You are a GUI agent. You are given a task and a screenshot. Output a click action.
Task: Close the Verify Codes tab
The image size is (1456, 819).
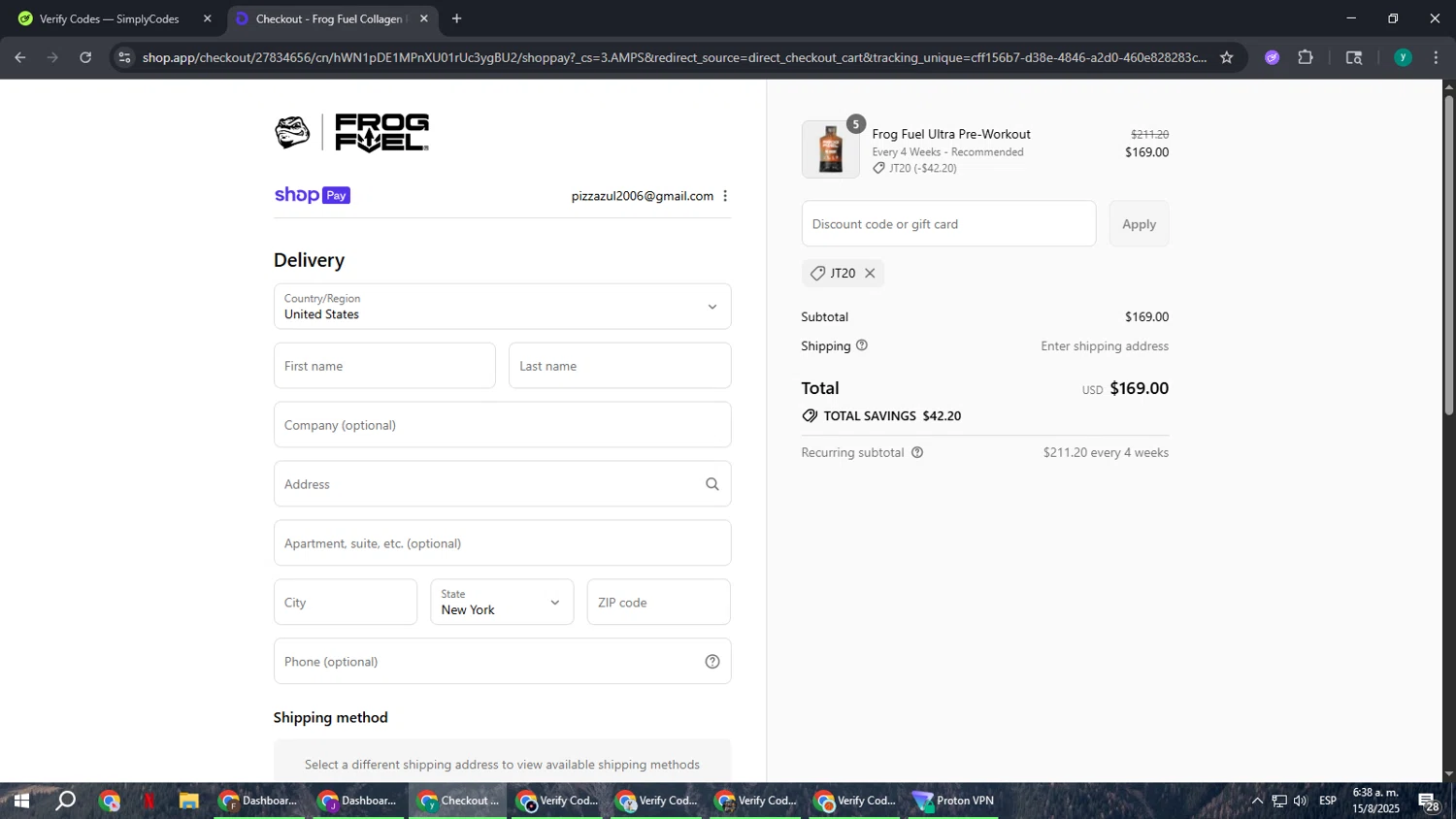click(207, 18)
